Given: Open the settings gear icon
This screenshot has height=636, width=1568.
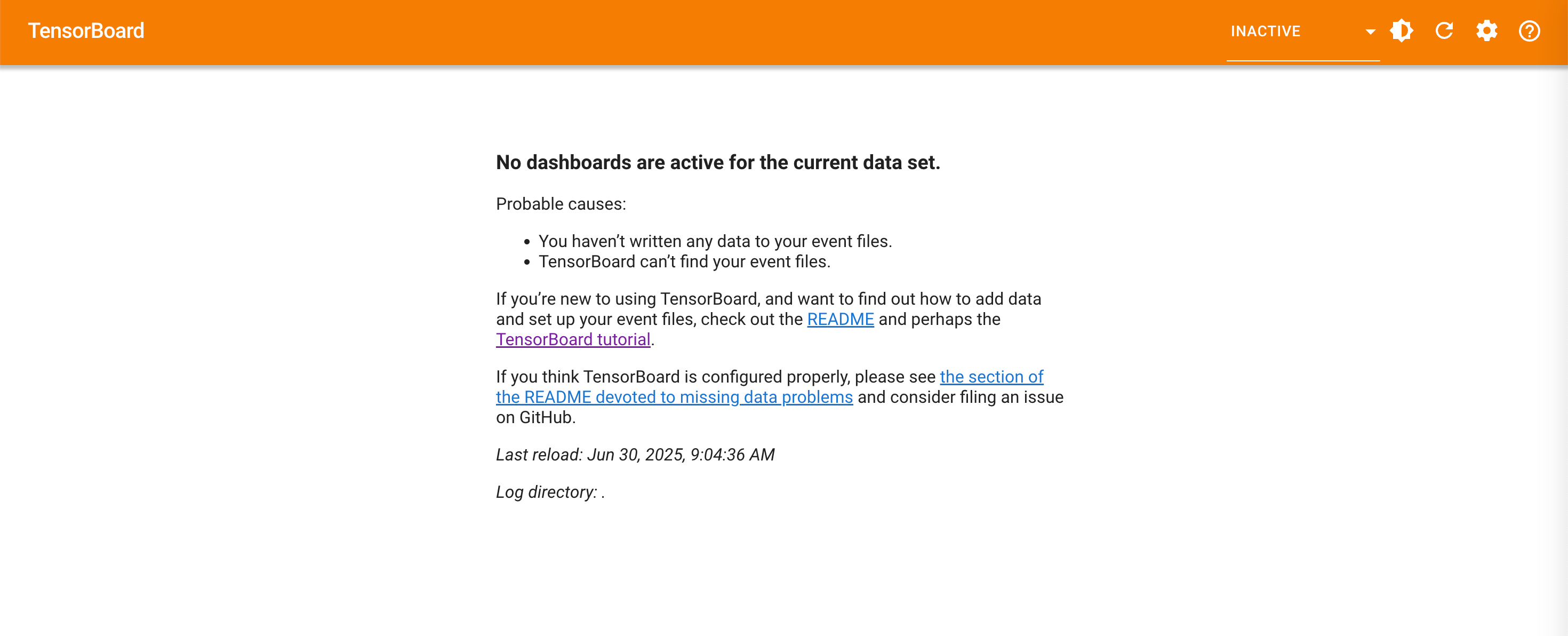Looking at the screenshot, I should [x=1486, y=31].
